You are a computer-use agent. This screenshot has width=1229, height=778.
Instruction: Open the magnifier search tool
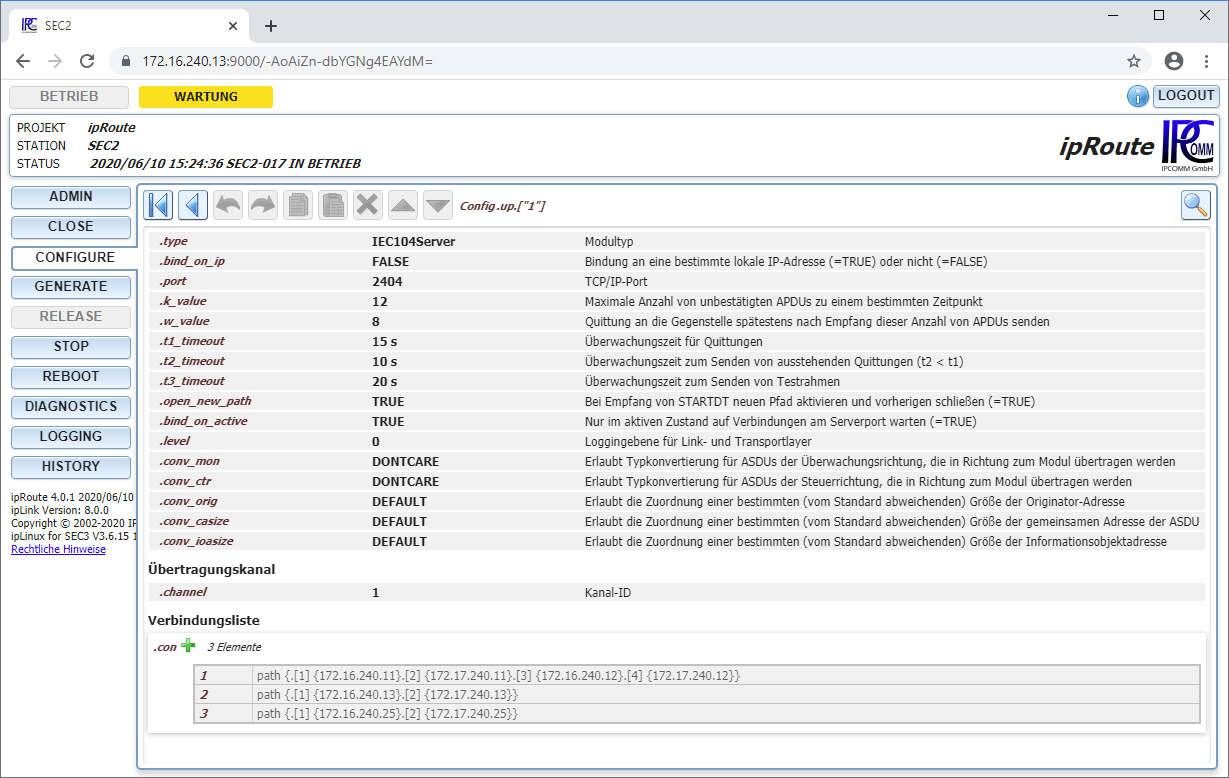1196,205
